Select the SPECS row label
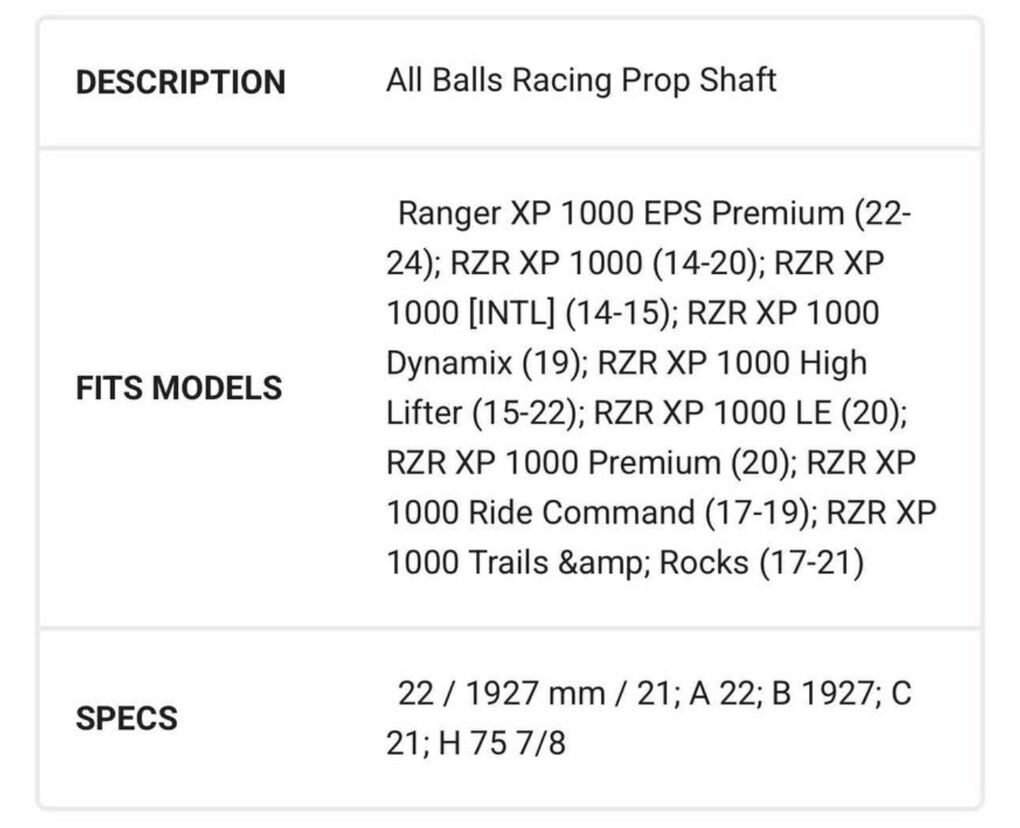Screen dimensions: 1020x828 point(126,718)
